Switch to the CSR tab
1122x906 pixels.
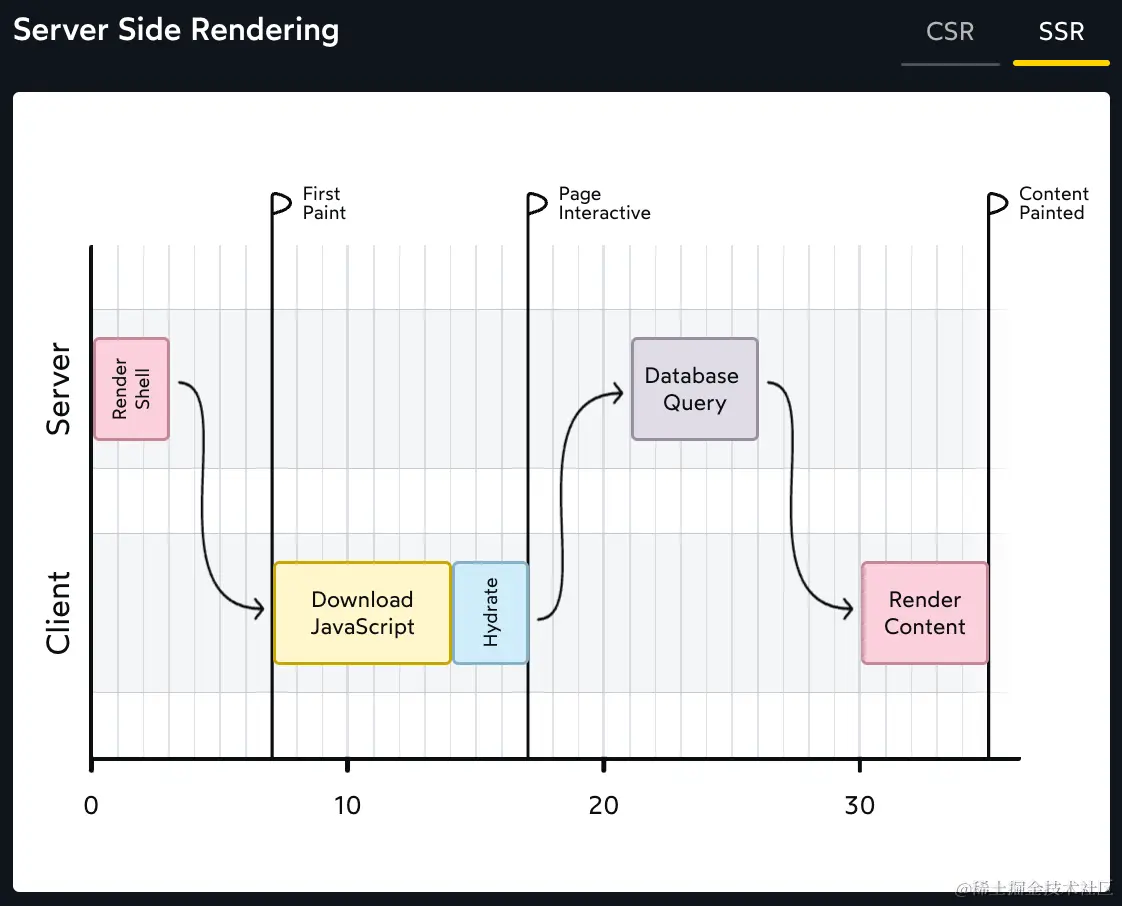[950, 32]
